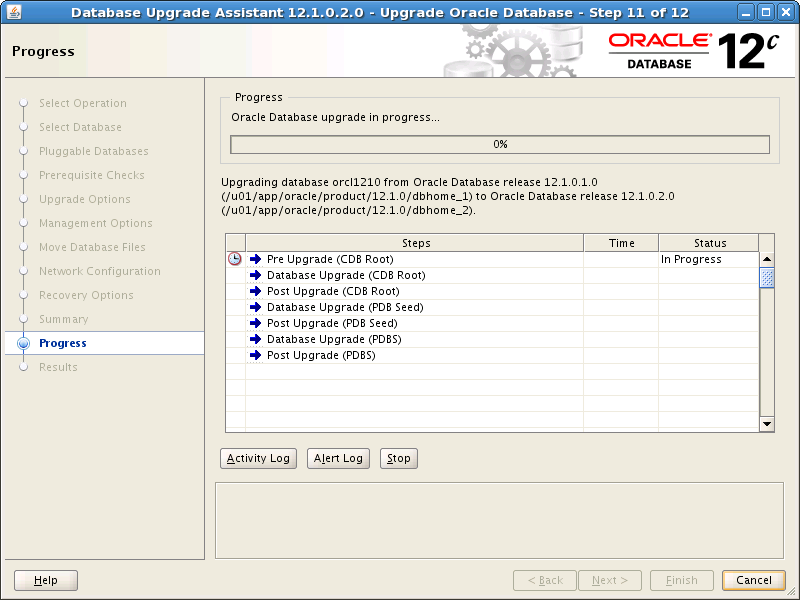Open the Management Options step

click(96, 223)
